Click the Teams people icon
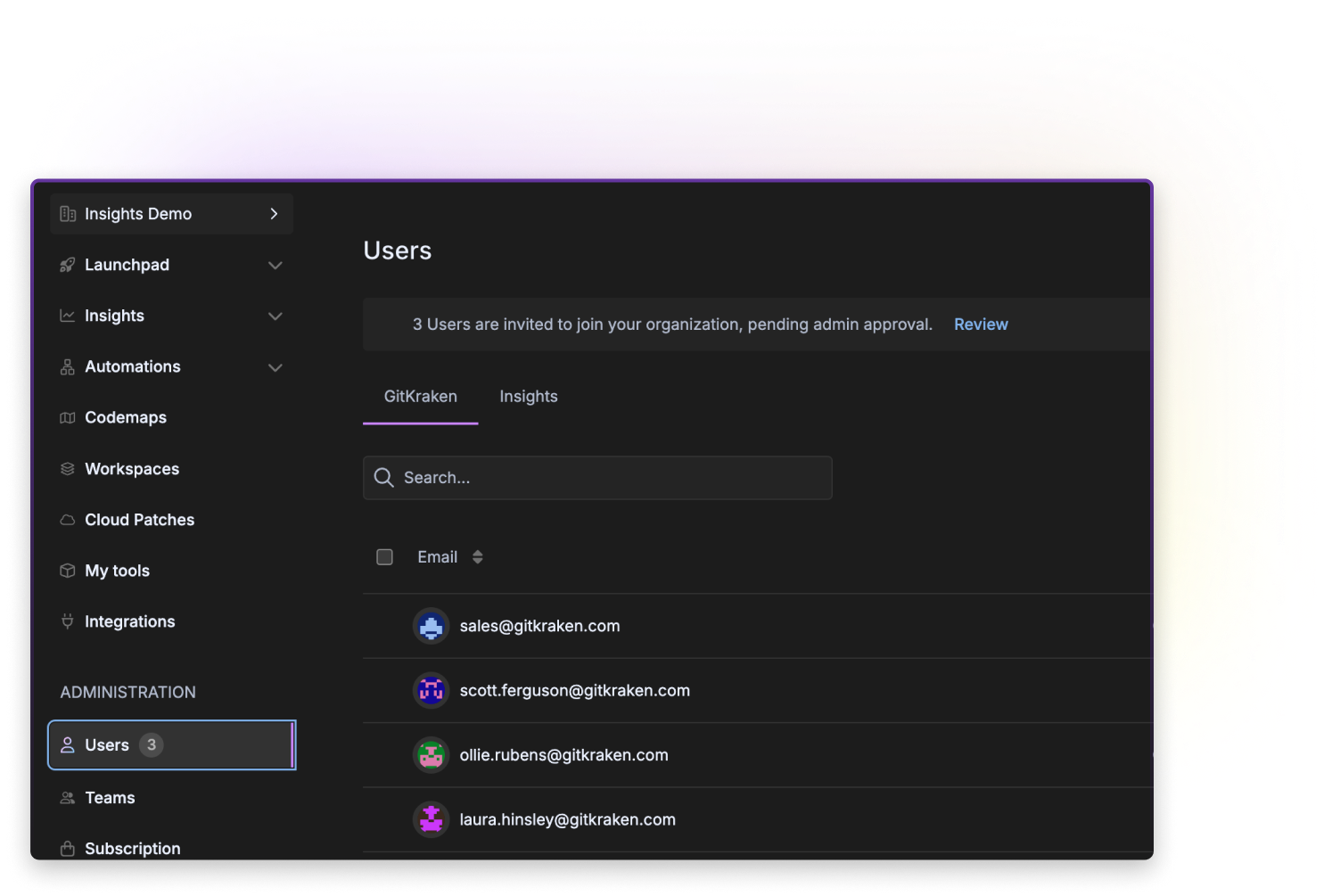Image resolution: width=1332 pixels, height=896 pixels. [x=68, y=798]
